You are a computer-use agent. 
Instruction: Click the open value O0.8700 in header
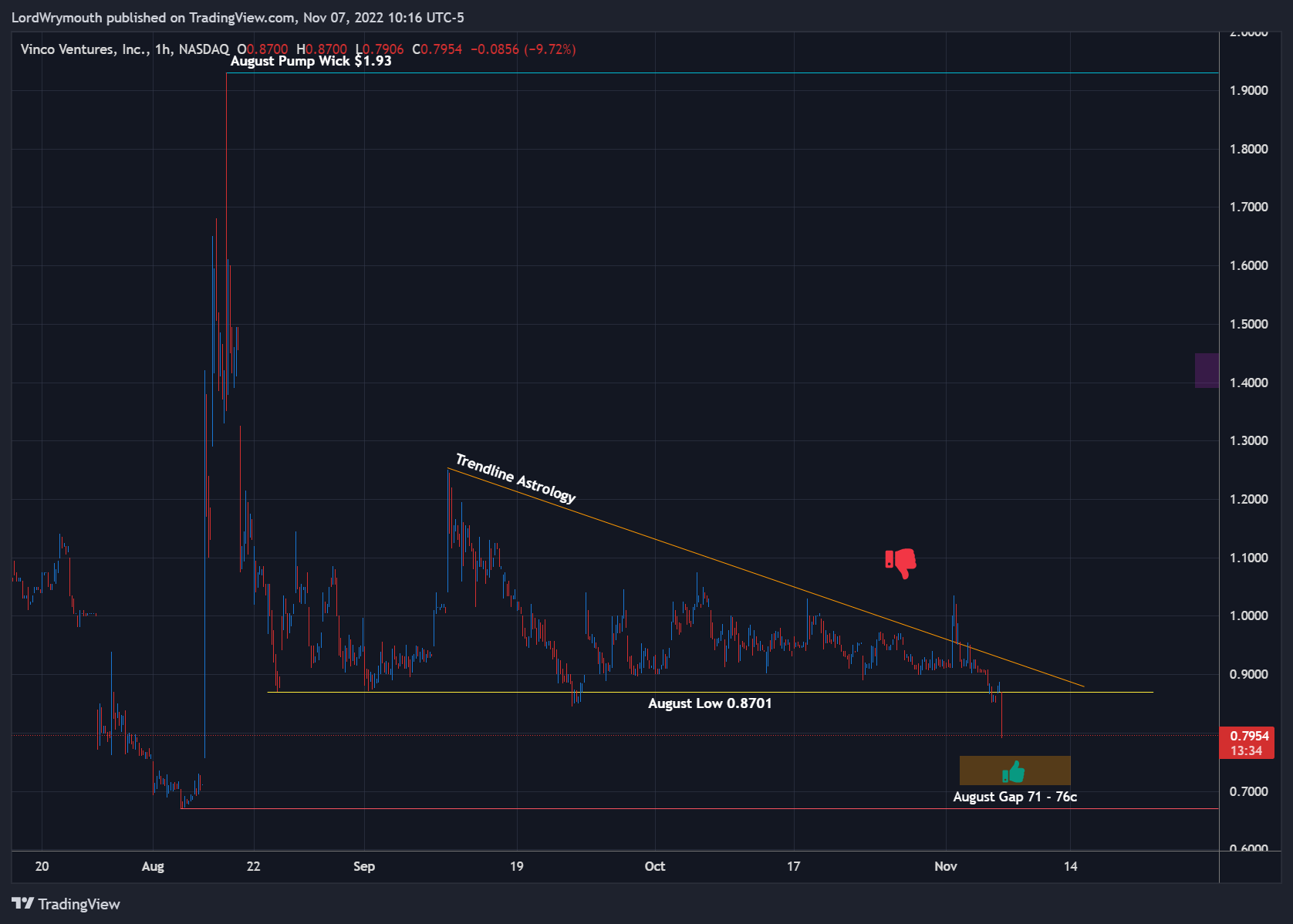pyautogui.click(x=262, y=49)
